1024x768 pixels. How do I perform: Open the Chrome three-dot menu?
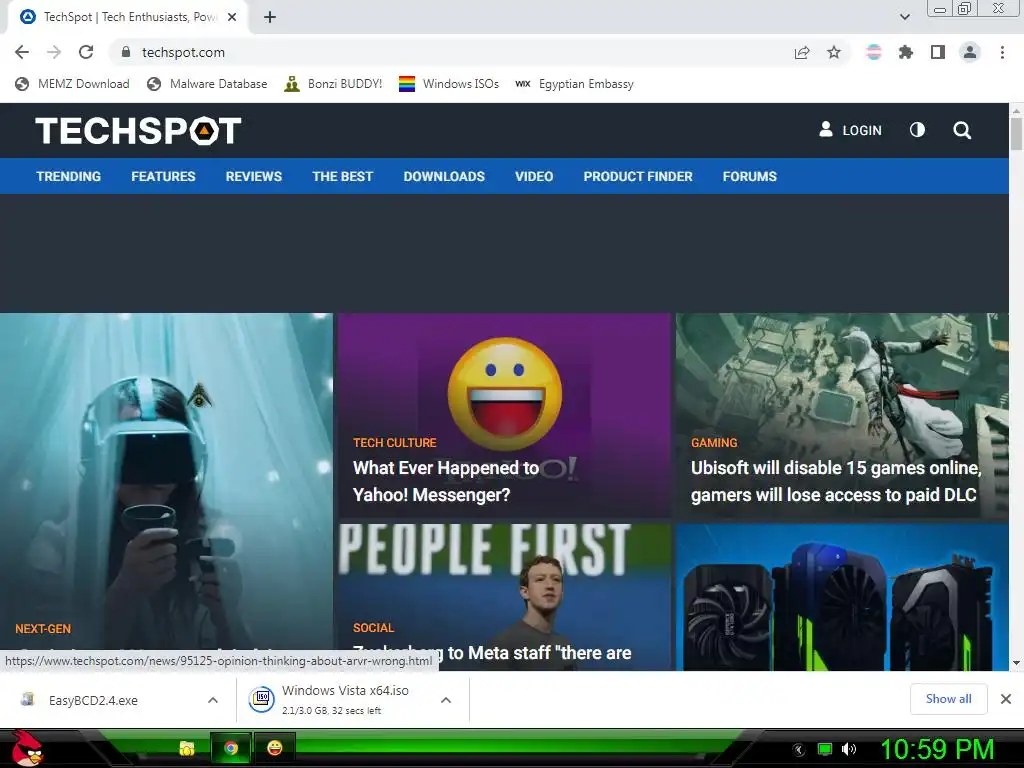click(x=1002, y=52)
